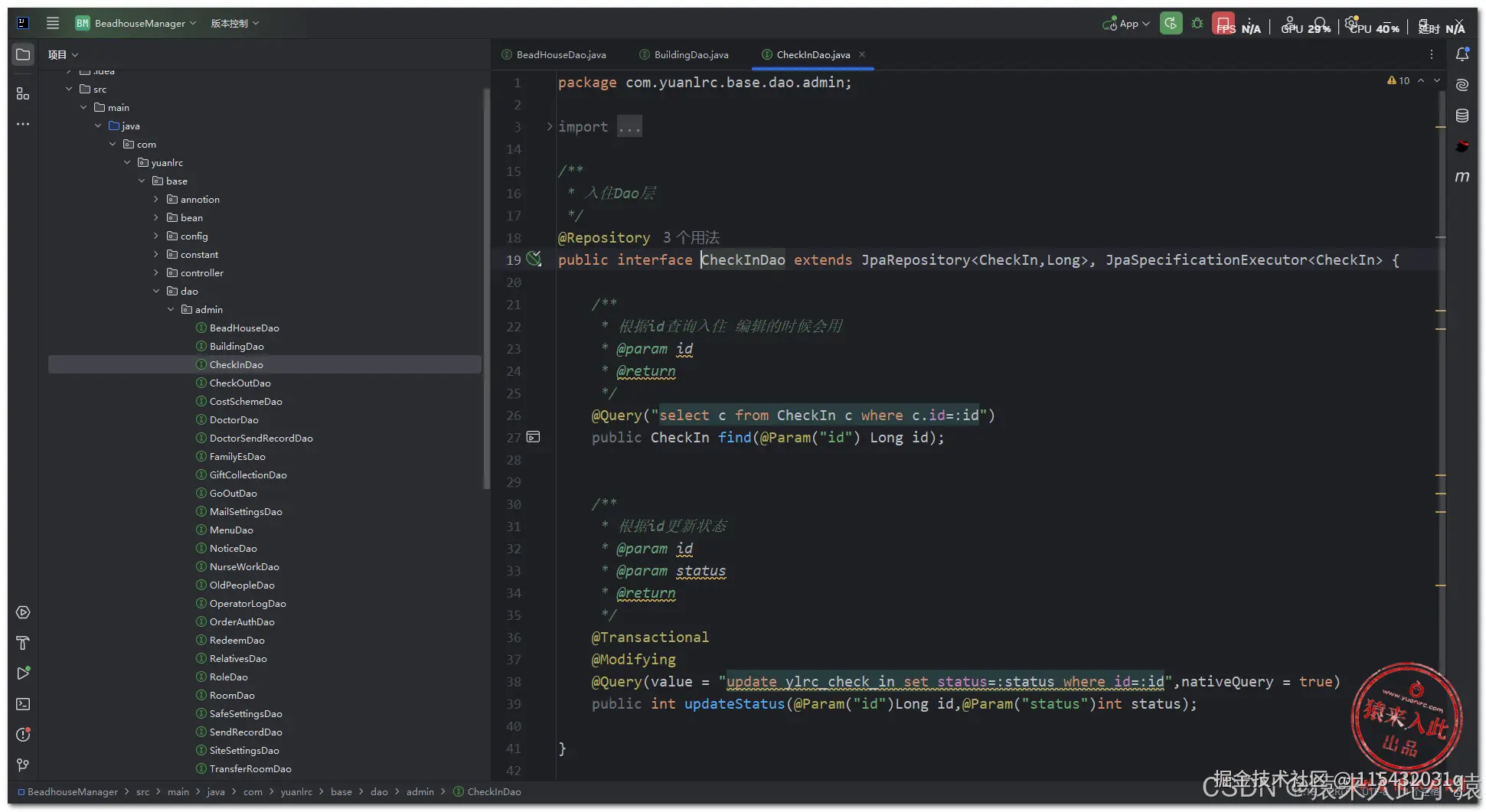Toggle the Structure tool window
Screen dimensions: 1486x812
[23, 93]
